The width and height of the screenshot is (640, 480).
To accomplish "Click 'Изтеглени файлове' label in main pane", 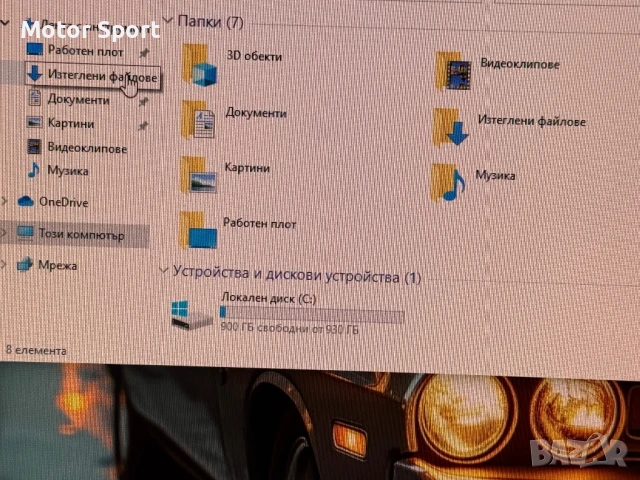I will 532,120.
